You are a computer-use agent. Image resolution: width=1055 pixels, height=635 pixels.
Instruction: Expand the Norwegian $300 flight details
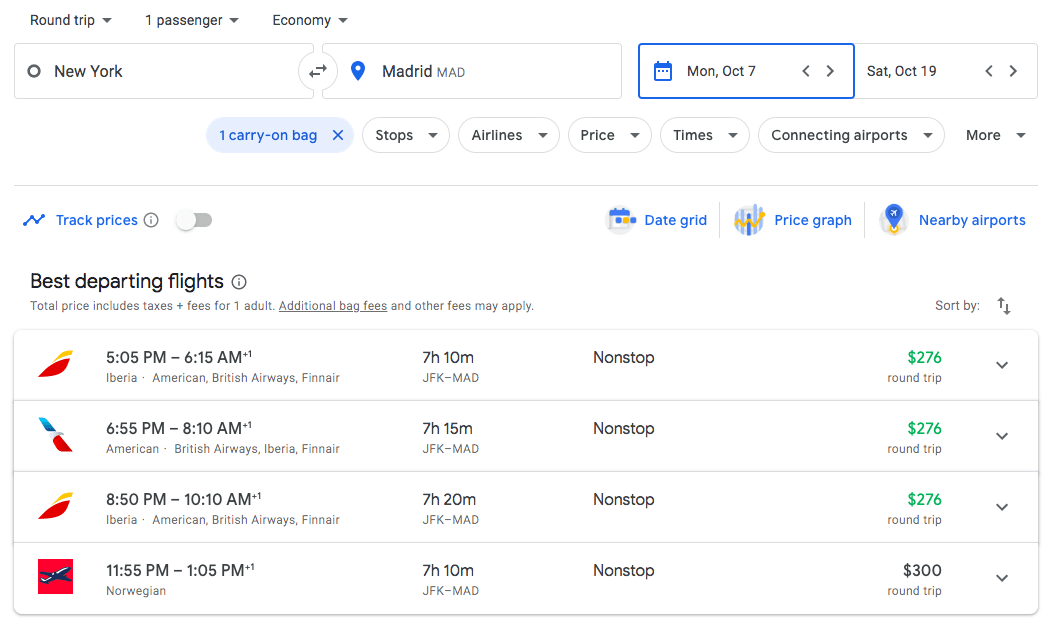pyautogui.click(x=1002, y=578)
